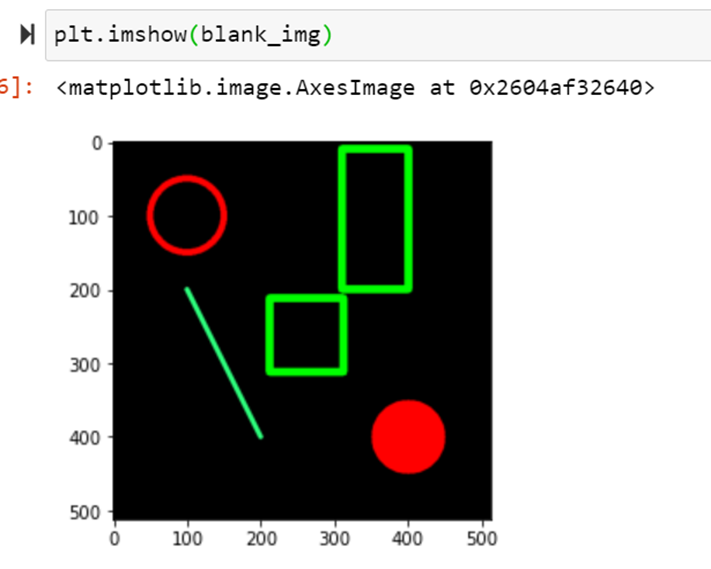Click the green square outline
The height and width of the screenshot is (569, 711).
(x=307, y=335)
